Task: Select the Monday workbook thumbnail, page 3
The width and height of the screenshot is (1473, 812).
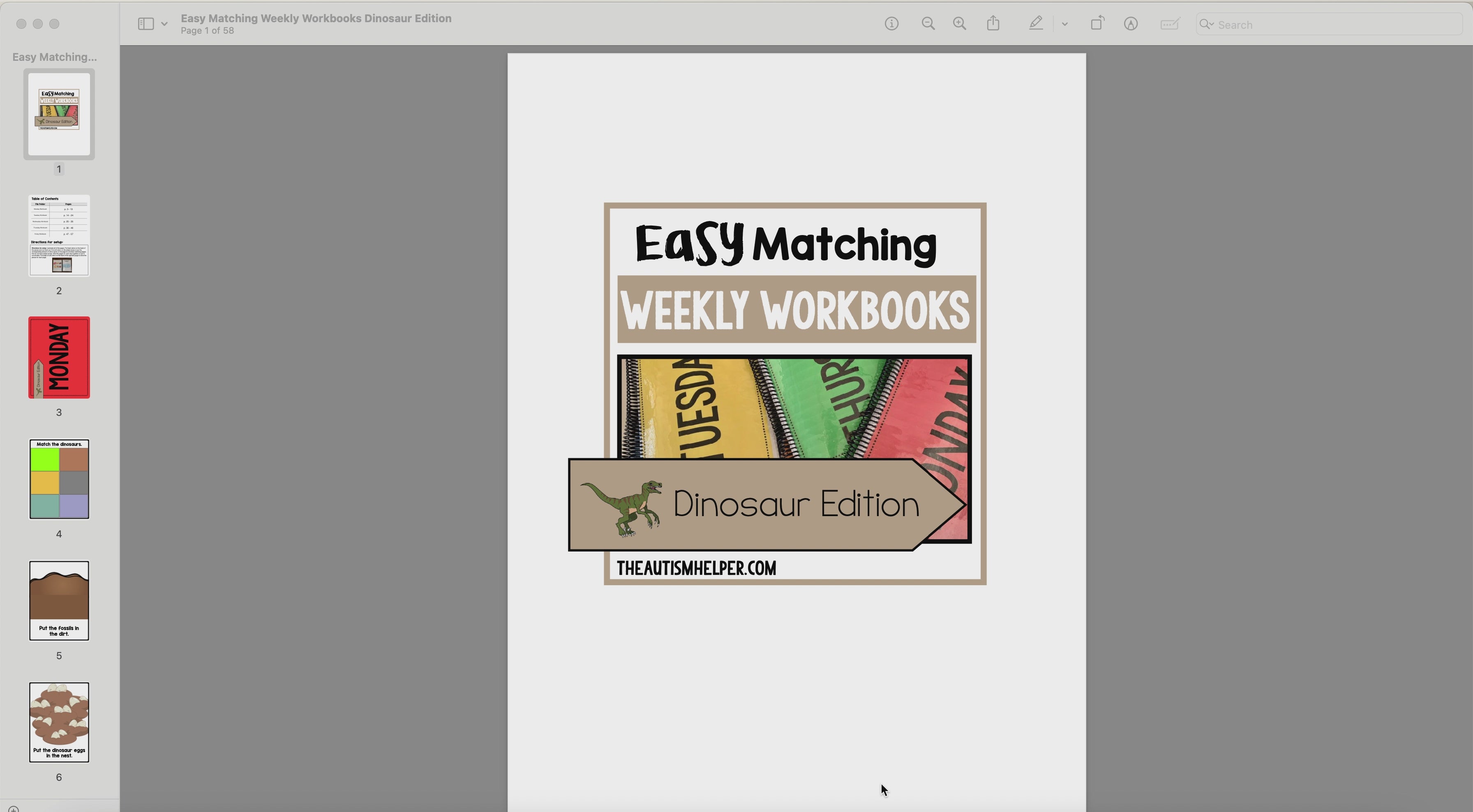Action: (x=58, y=357)
